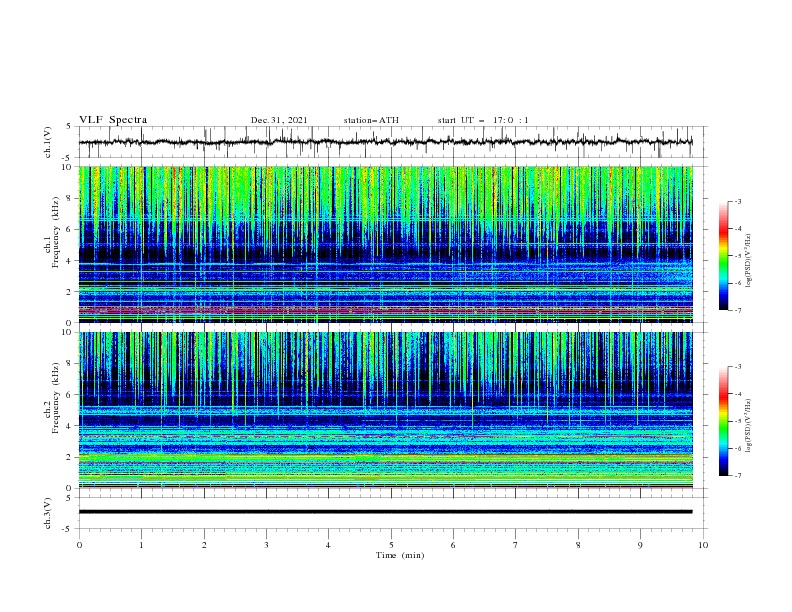Click the 'start UT = 17:0 :1' text

[x=483, y=120]
